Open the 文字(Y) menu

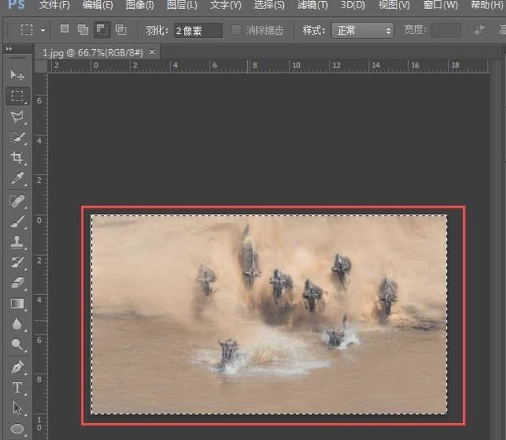coord(226,5)
